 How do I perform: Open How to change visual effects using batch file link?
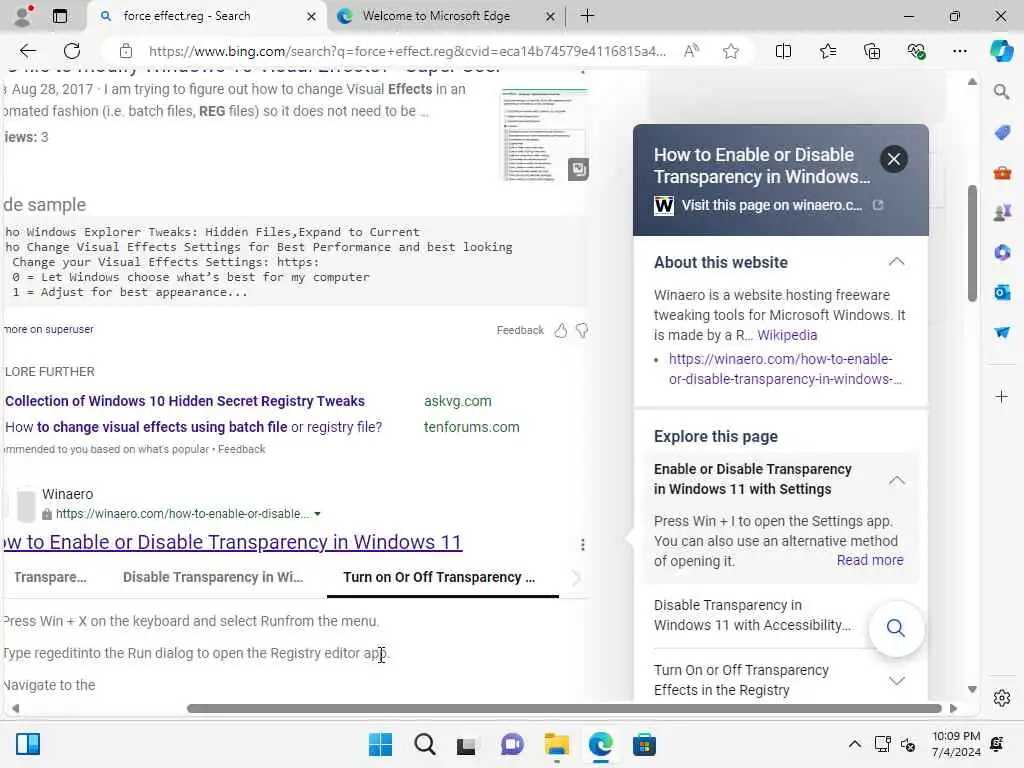tap(193, 427)
